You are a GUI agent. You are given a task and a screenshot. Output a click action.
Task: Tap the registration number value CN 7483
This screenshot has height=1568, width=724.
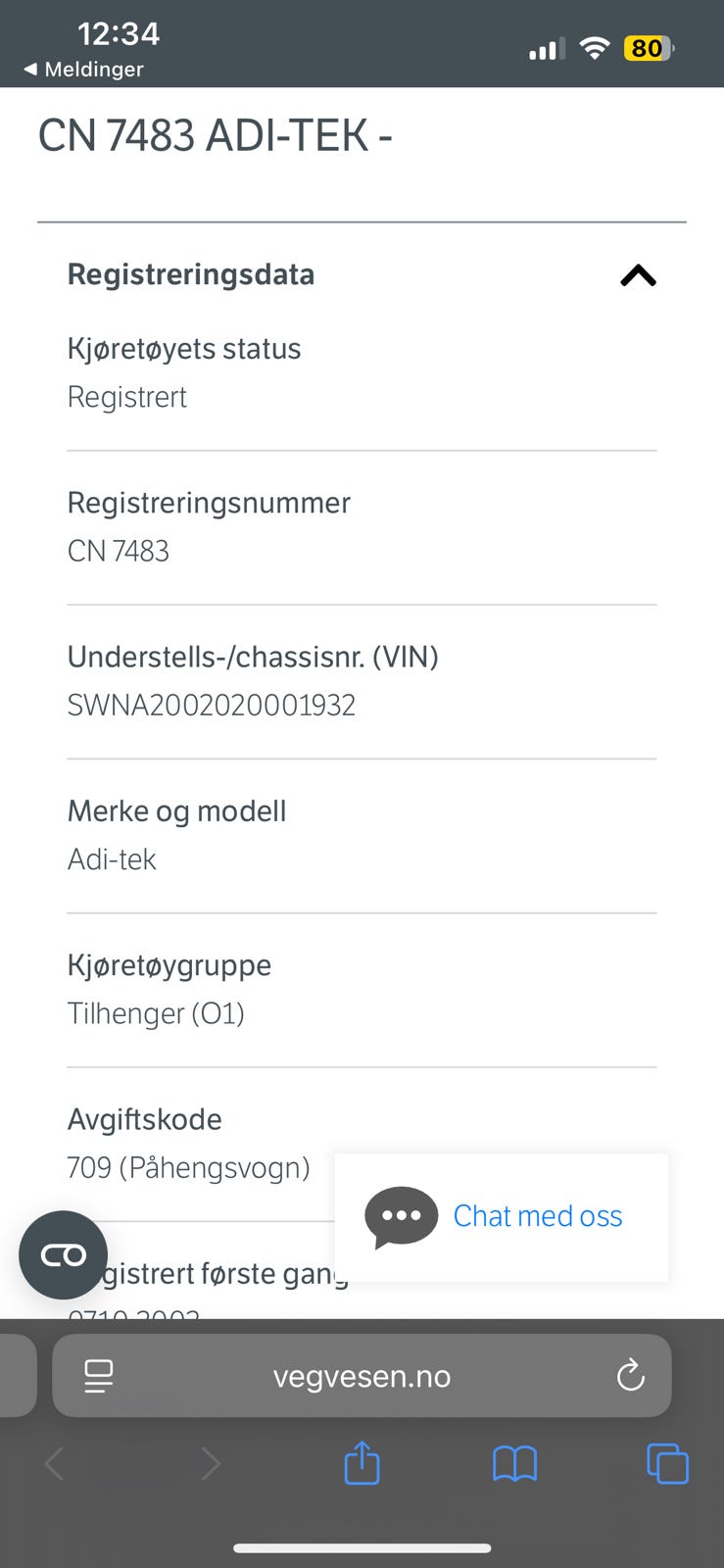pyautogui.click(x=119, y=552)
